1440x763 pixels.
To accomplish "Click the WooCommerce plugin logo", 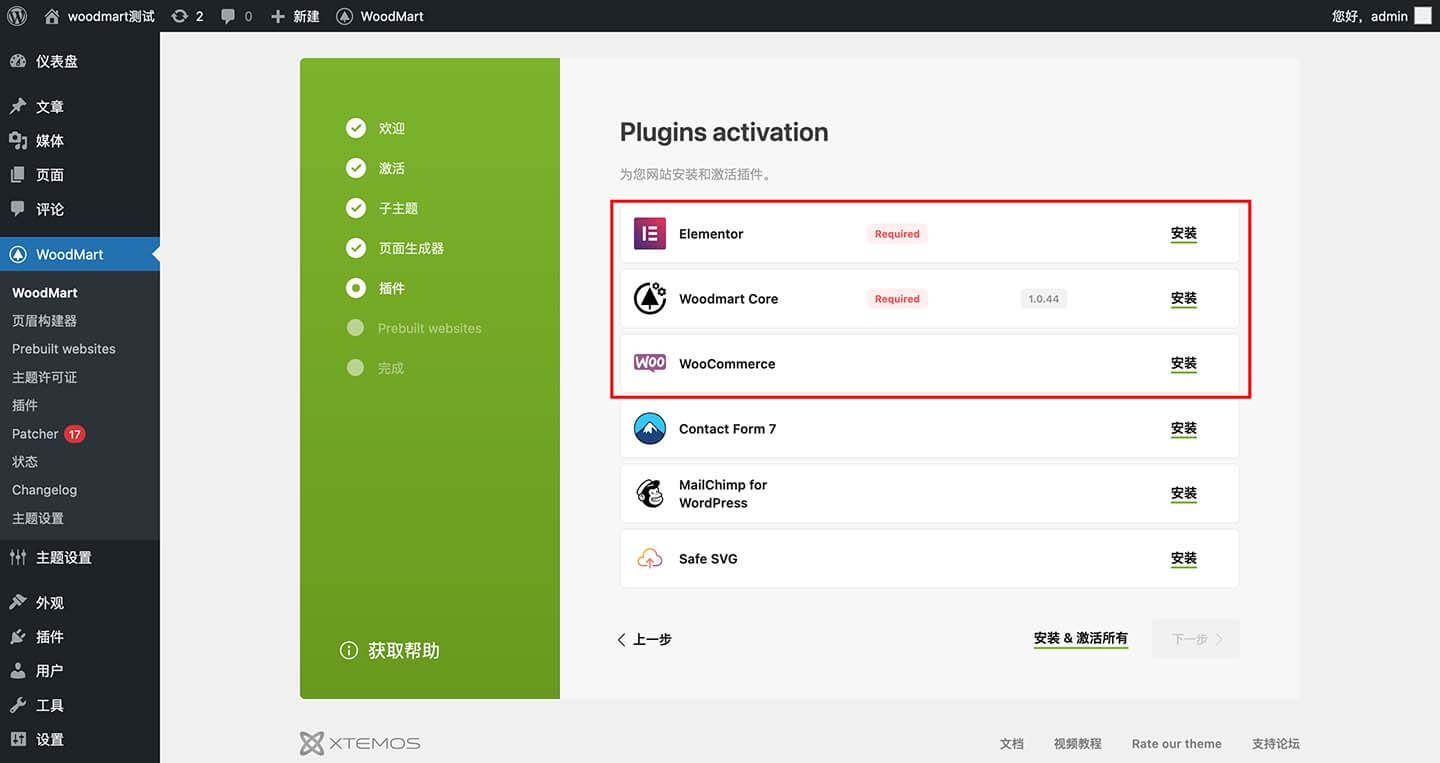I will pos(650,363).
